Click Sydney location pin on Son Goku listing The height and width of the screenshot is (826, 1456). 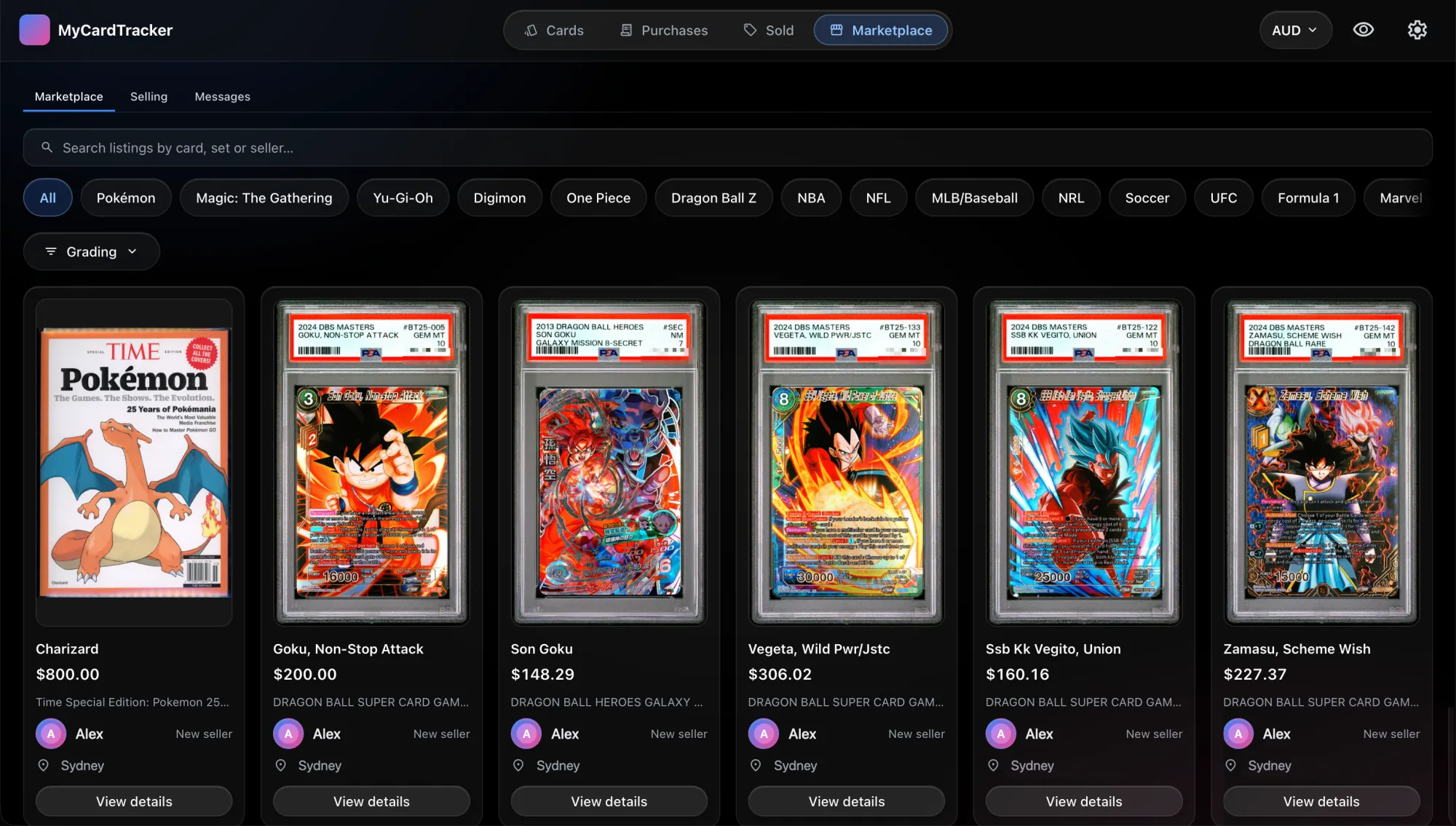click(518, 766)
